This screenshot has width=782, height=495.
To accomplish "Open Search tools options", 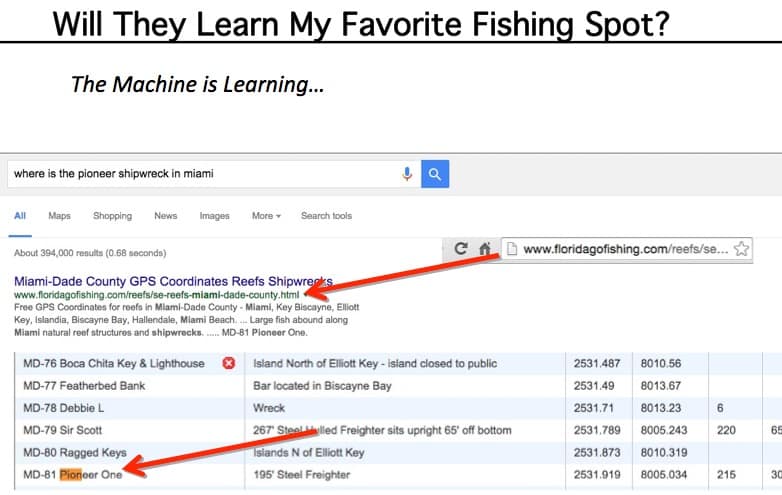I will click(326, 216).
